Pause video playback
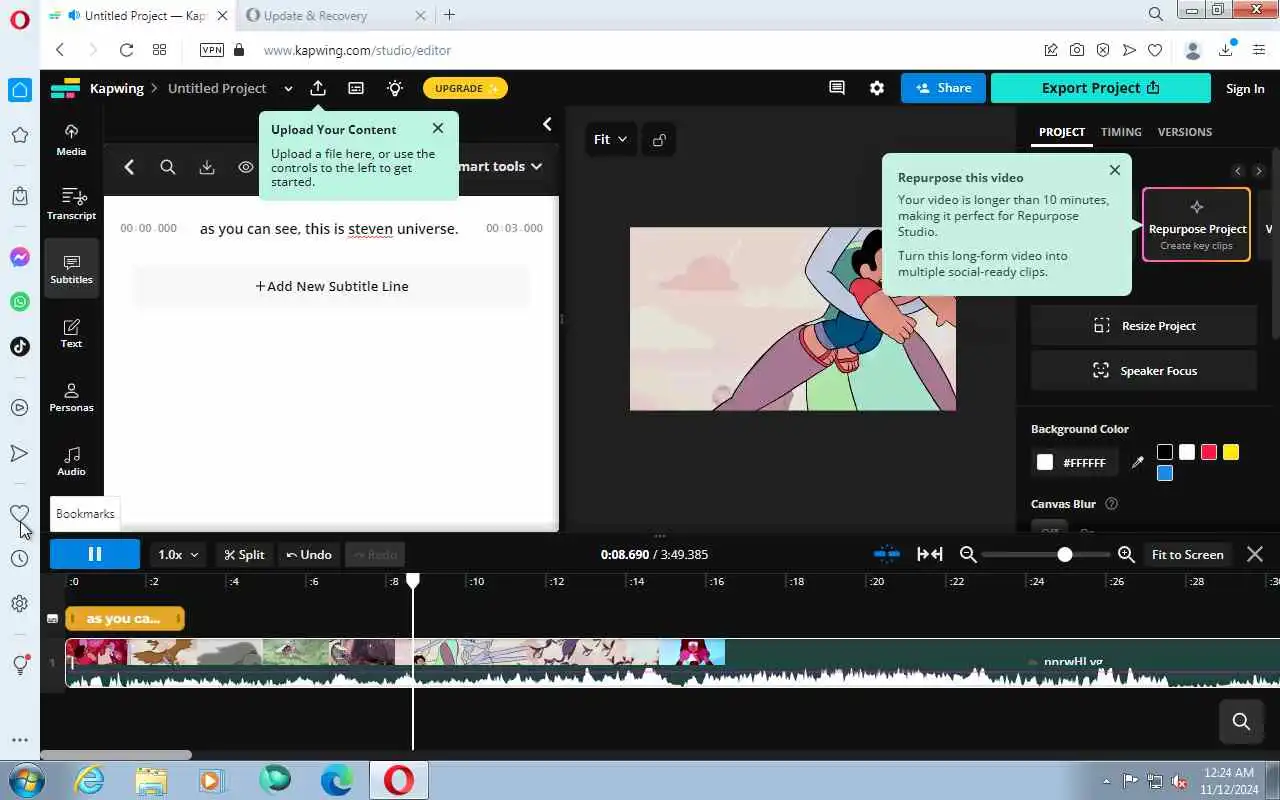This screenshot has height=800, width=1280. [x=95, y=554]
